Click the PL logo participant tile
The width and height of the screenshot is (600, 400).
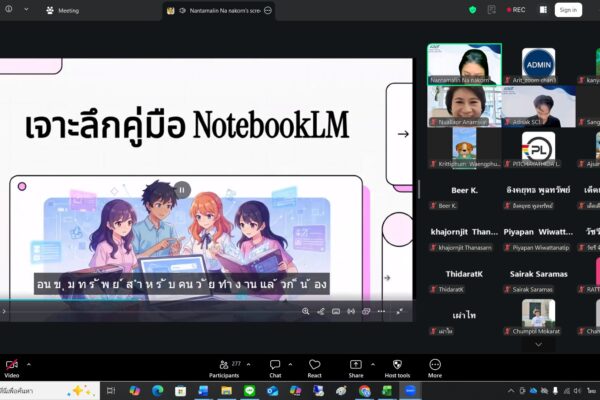pyautogui.click(x=538, y=148)
